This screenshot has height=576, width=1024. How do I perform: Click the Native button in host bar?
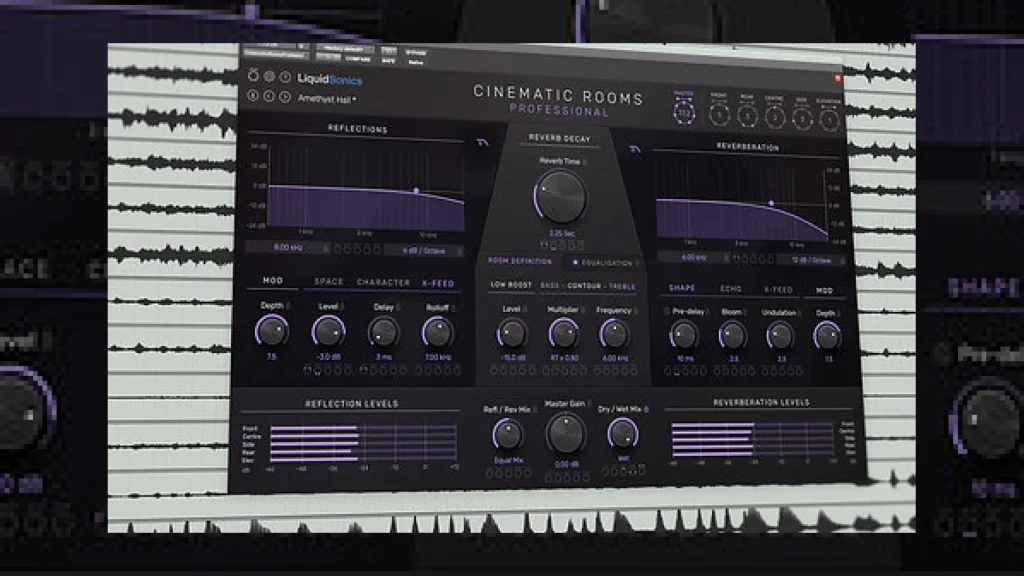[415, 62]
